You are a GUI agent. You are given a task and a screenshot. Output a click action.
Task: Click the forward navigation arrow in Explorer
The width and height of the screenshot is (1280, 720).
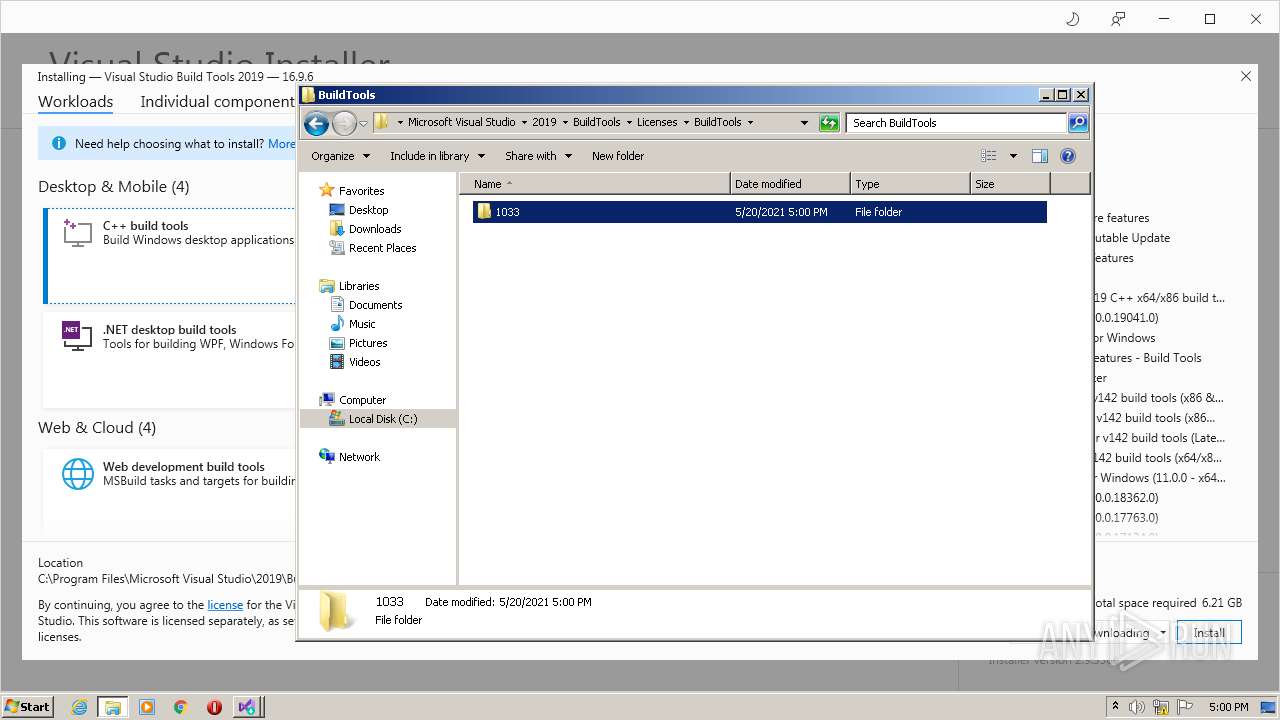pyautogui.click(x=344, y=123)
